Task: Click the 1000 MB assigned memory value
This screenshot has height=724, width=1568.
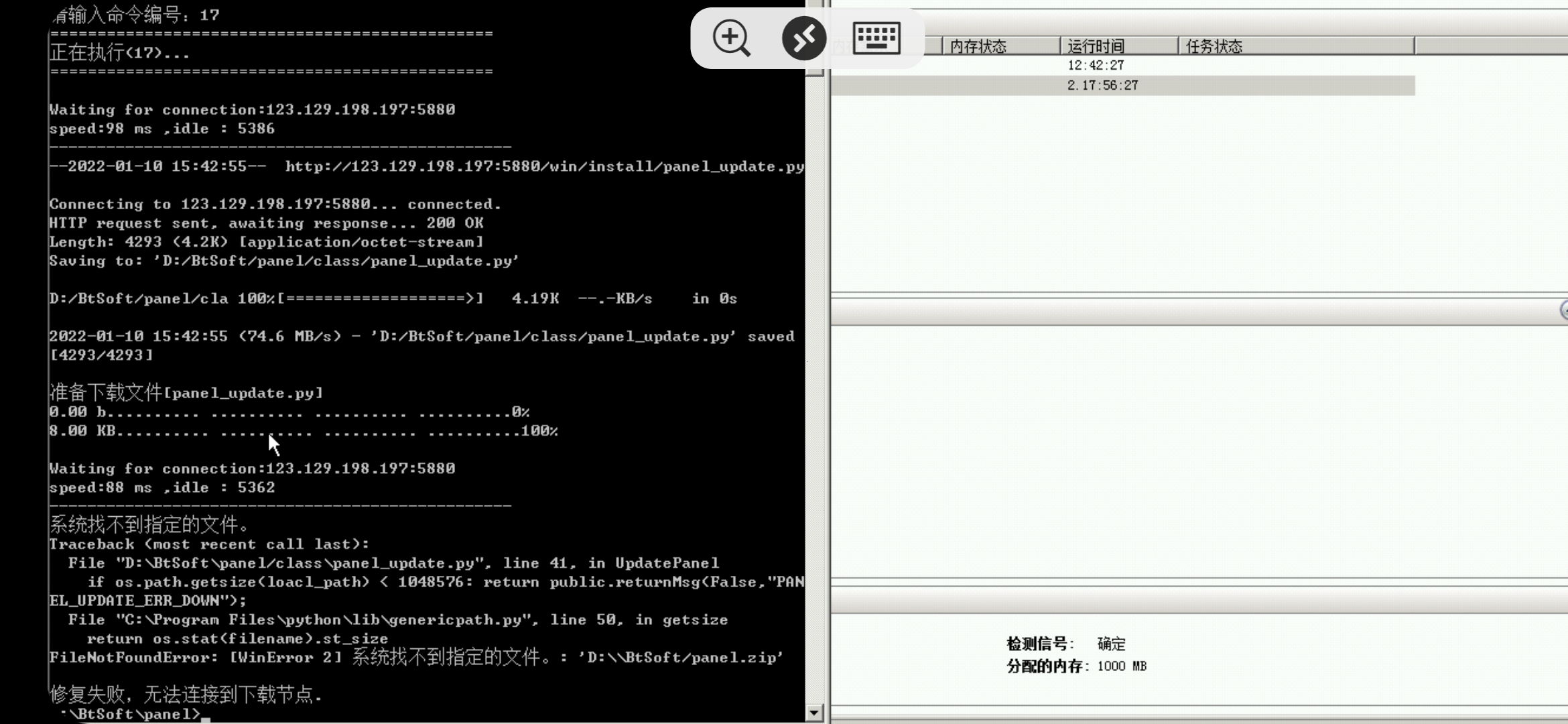Action: pos(1121,666)
